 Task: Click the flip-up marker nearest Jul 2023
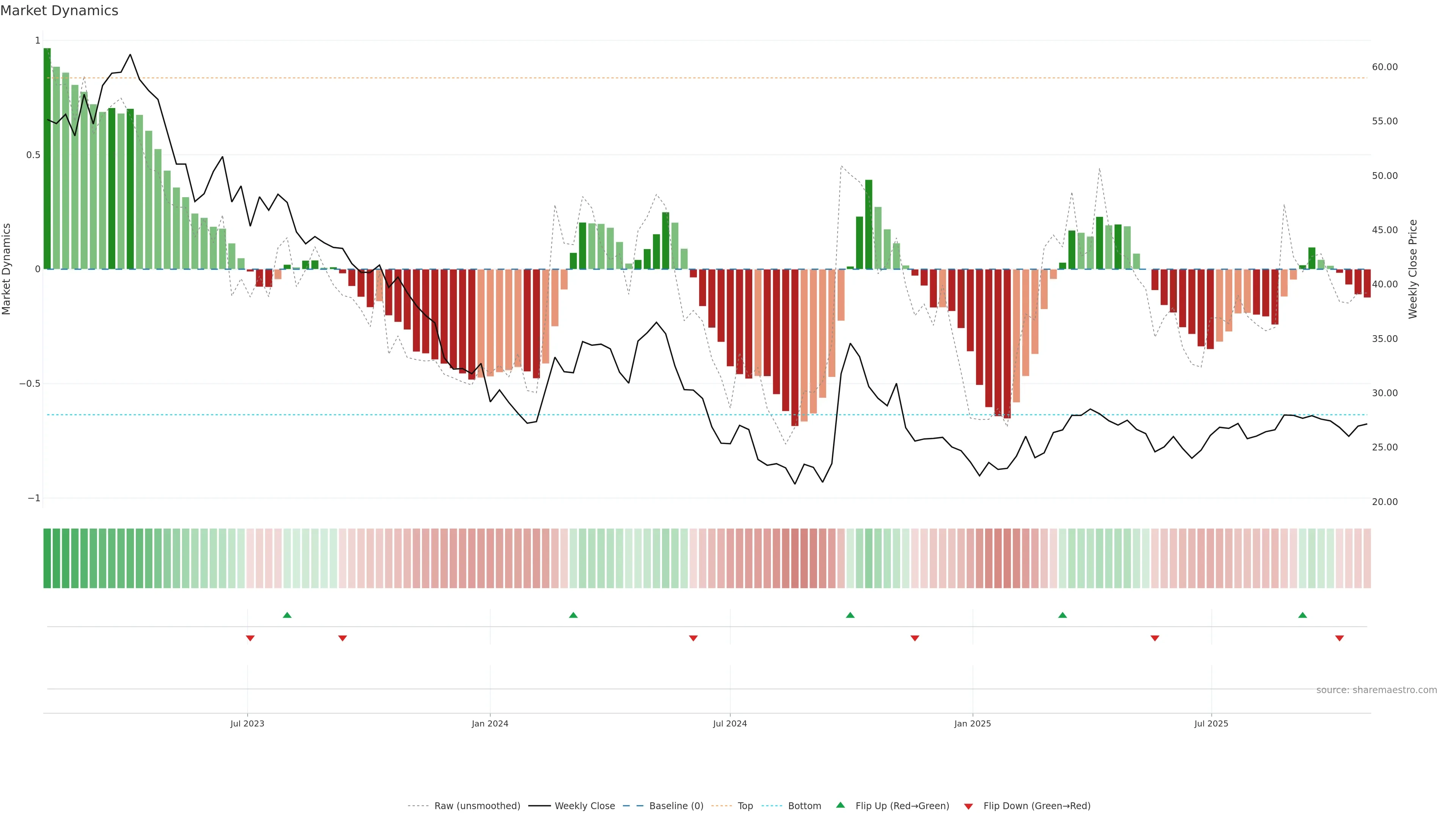tap(287, 615)
